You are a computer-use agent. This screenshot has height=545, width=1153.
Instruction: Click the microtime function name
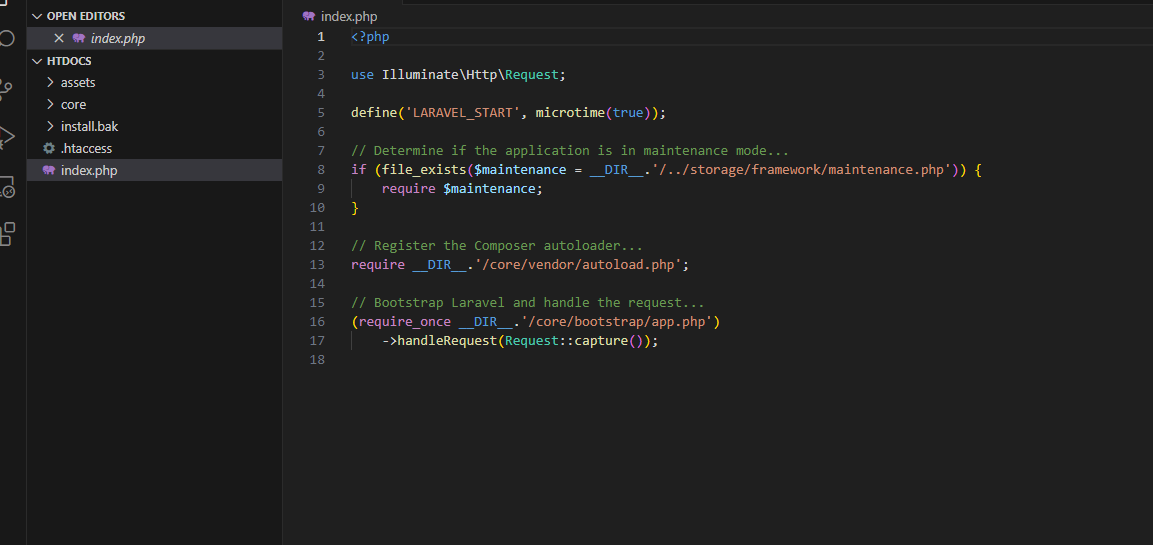(x=570, y=113)
